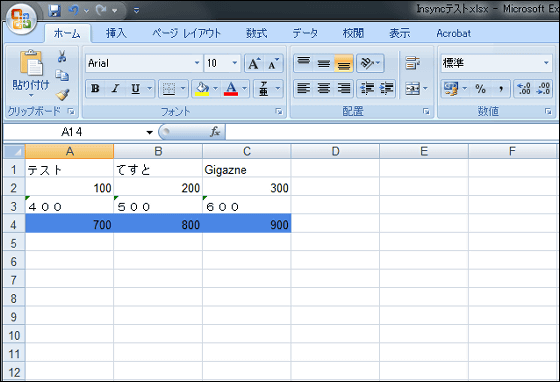
Task: Open the フォント dialog launcher
Action: point(279,112)
